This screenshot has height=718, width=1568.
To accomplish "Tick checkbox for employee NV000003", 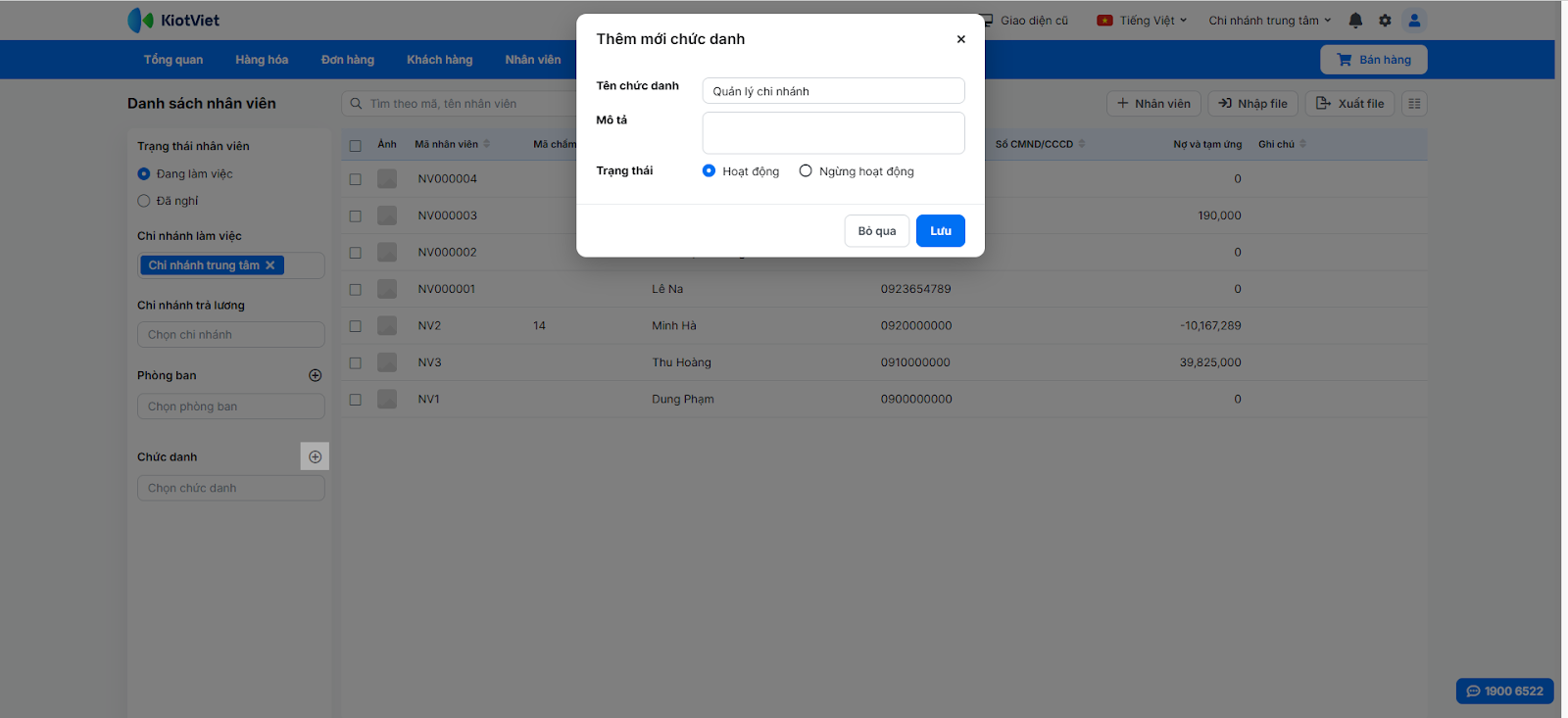I will coord(356,216).
